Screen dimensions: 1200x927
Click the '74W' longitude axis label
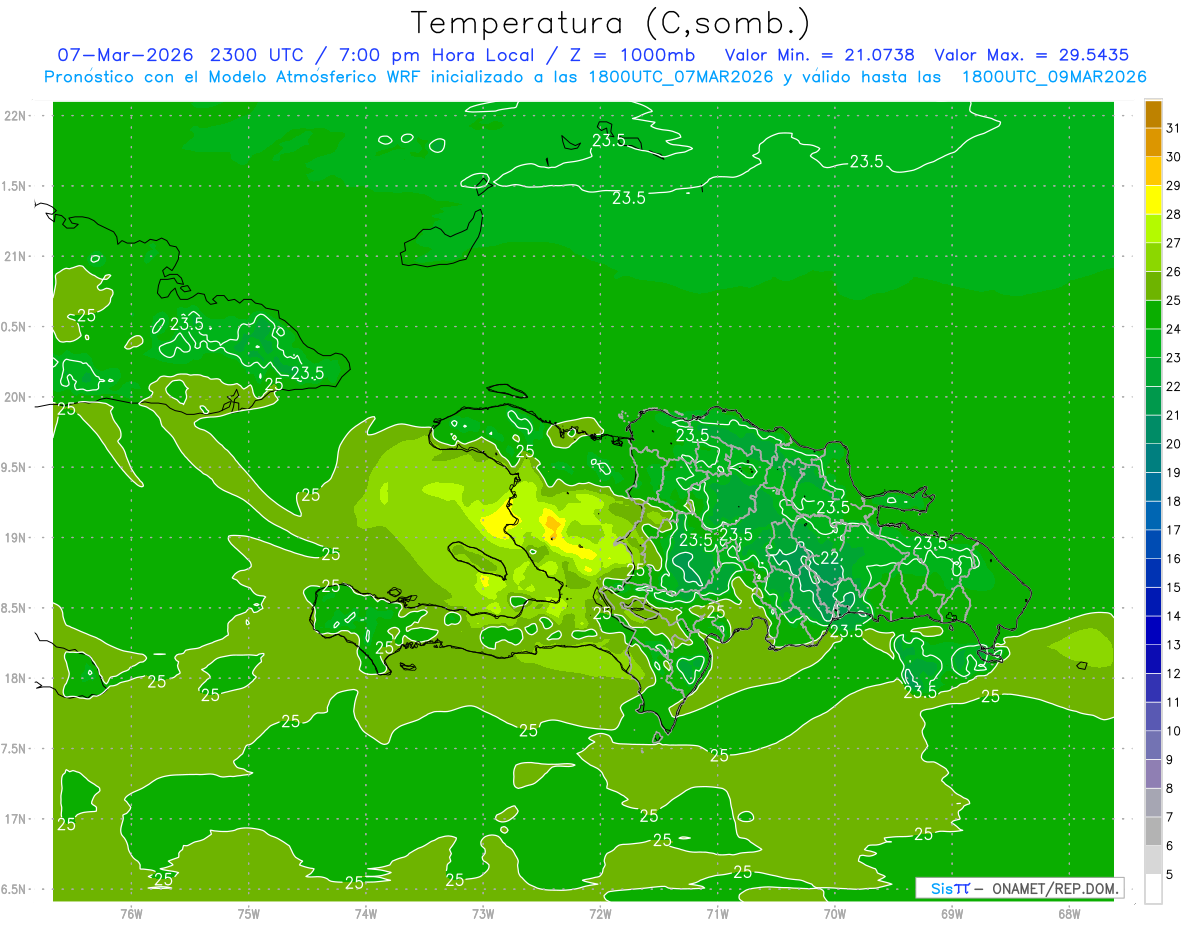click(366, 913)
